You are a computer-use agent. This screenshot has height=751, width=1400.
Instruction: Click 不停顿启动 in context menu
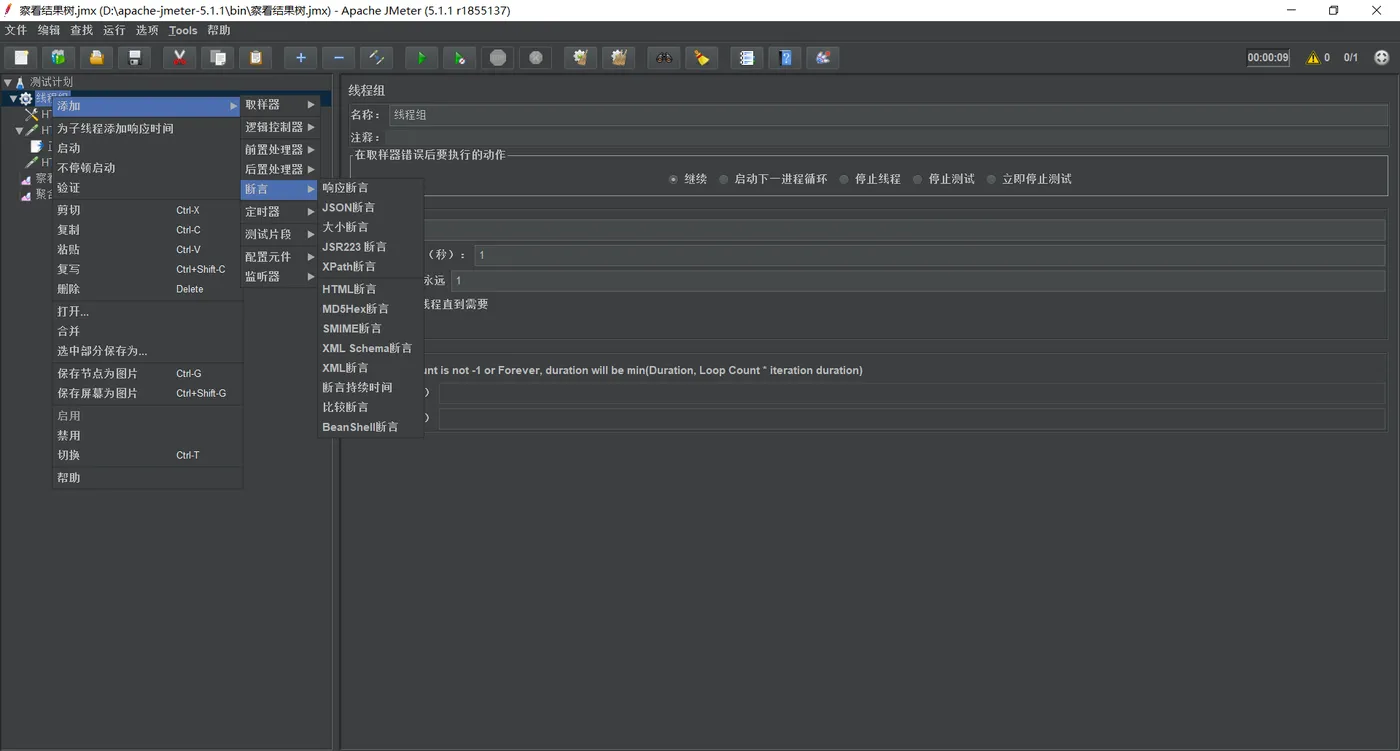[x=147, y=167]
